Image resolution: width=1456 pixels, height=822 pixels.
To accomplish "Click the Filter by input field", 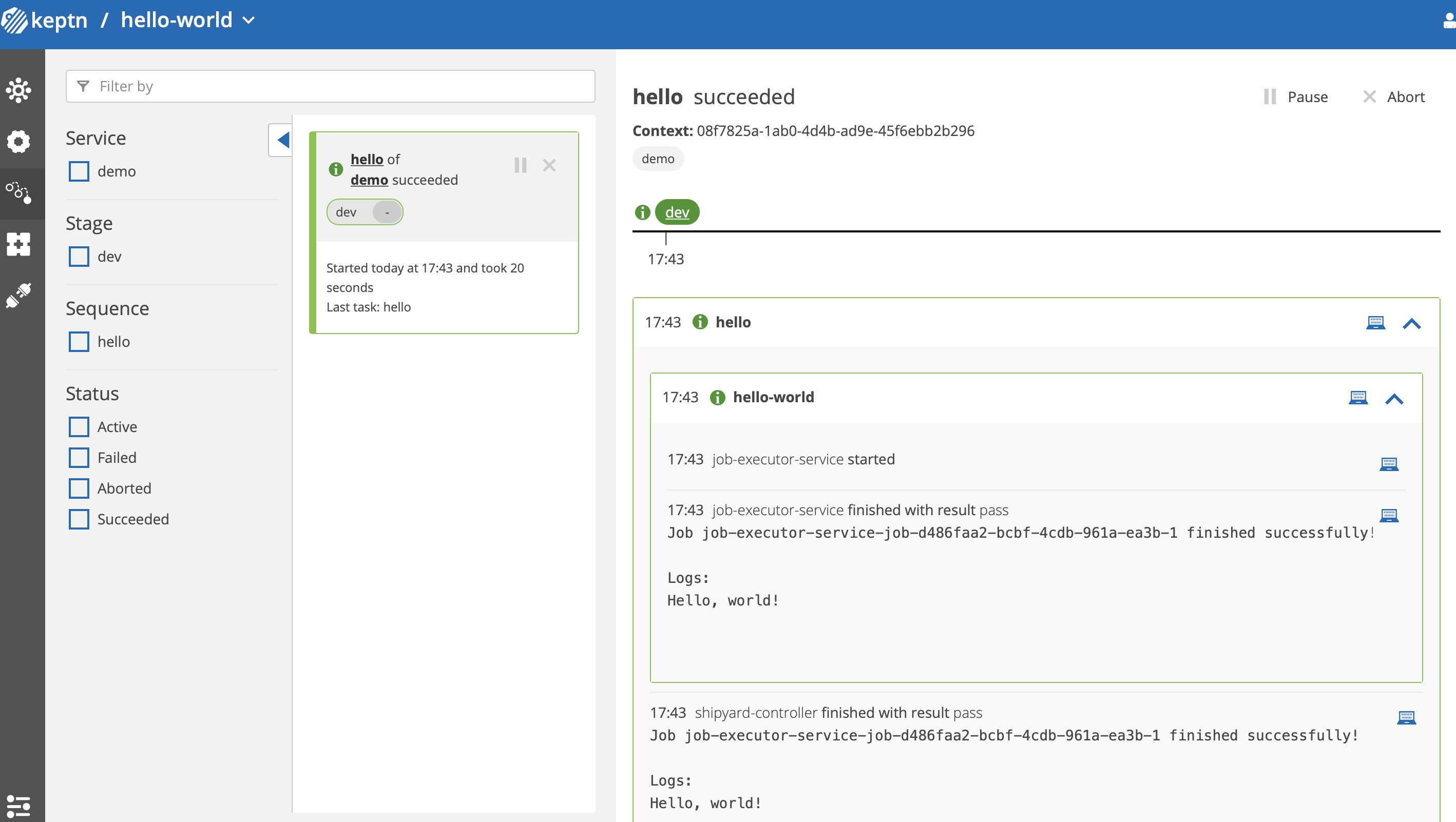I will (x=330, y=86).
